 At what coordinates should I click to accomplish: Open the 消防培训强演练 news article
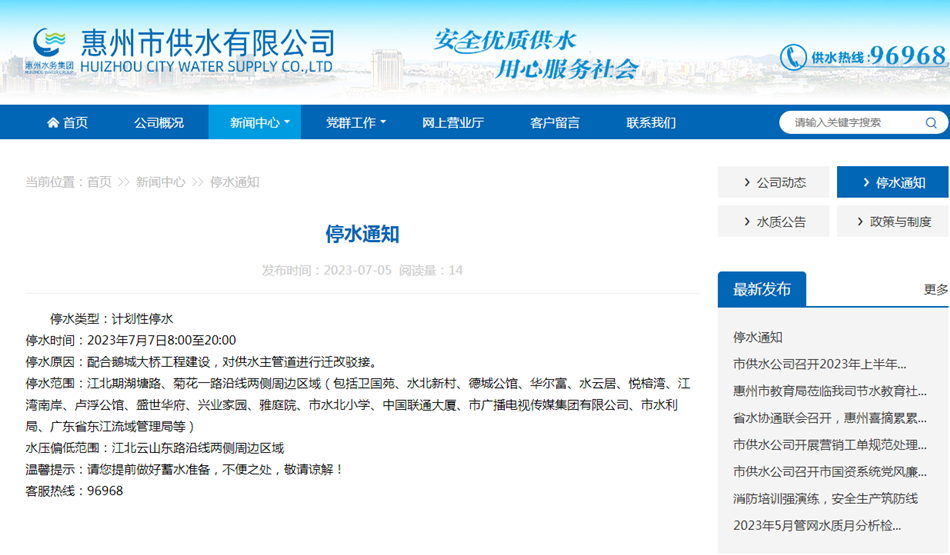pyautogui.click(x=825, y=498)
